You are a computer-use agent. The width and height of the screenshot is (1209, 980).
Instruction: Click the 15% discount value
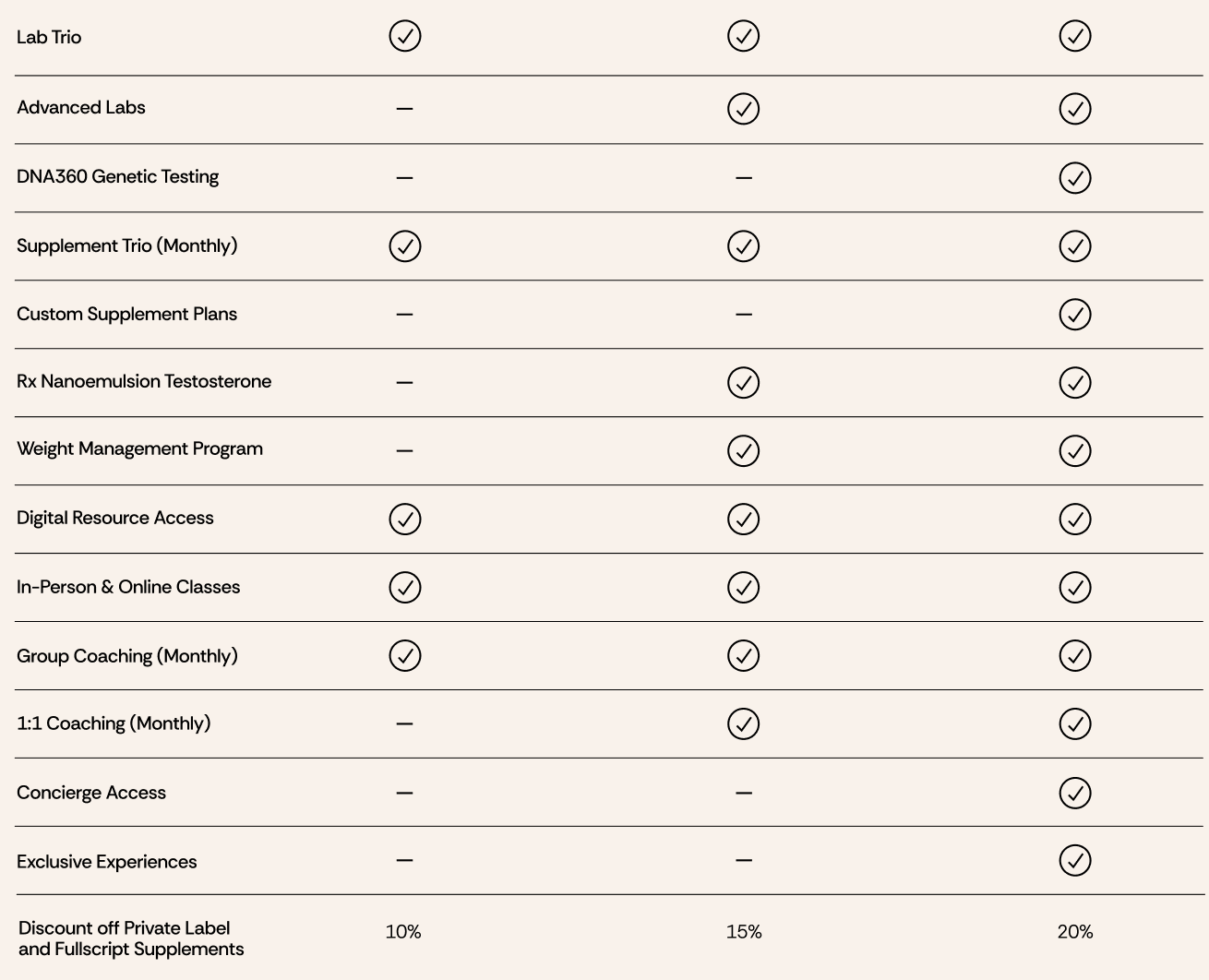(x=743, y=932)
